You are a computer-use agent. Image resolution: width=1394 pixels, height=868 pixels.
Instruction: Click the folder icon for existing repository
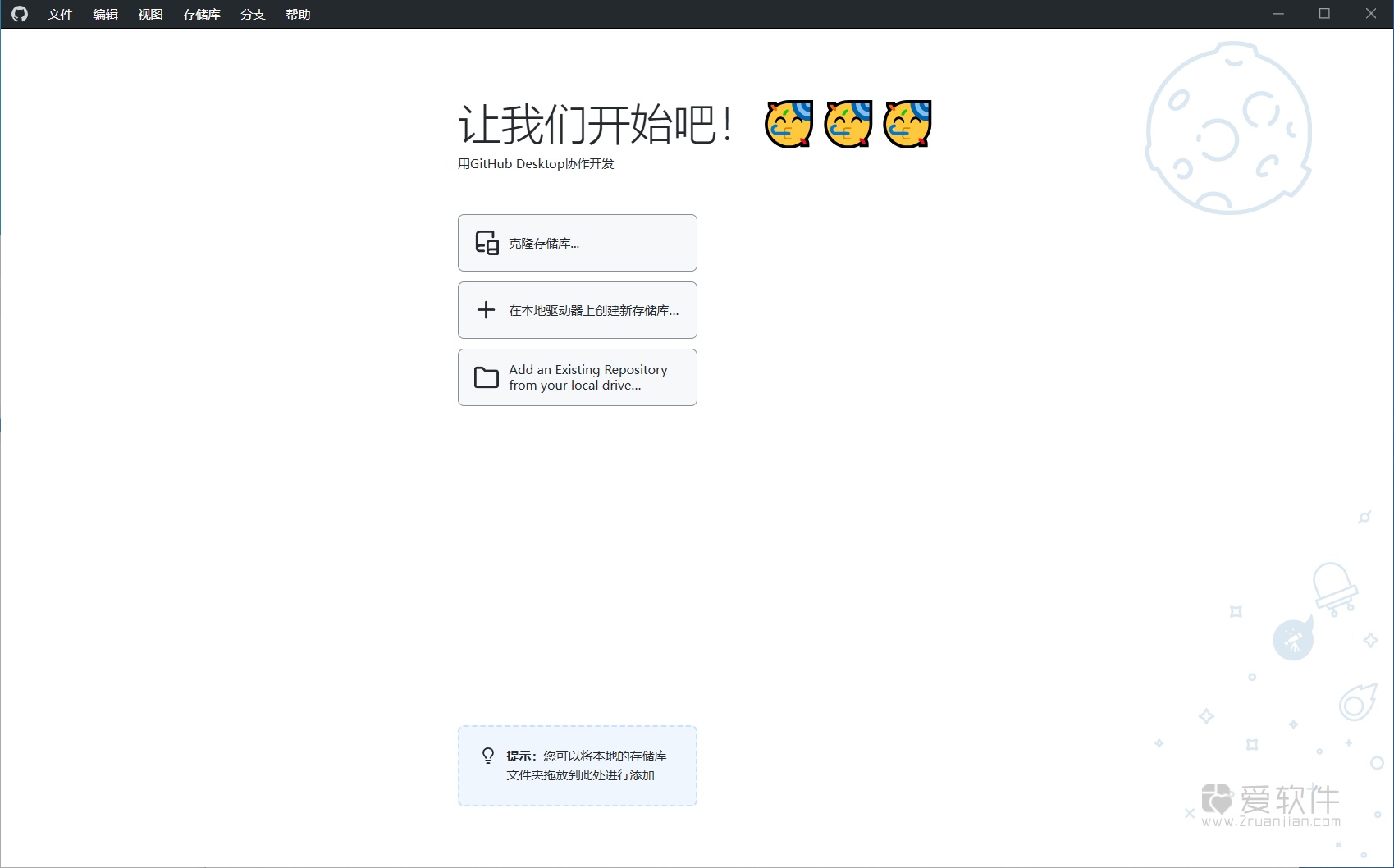point(487,377)
